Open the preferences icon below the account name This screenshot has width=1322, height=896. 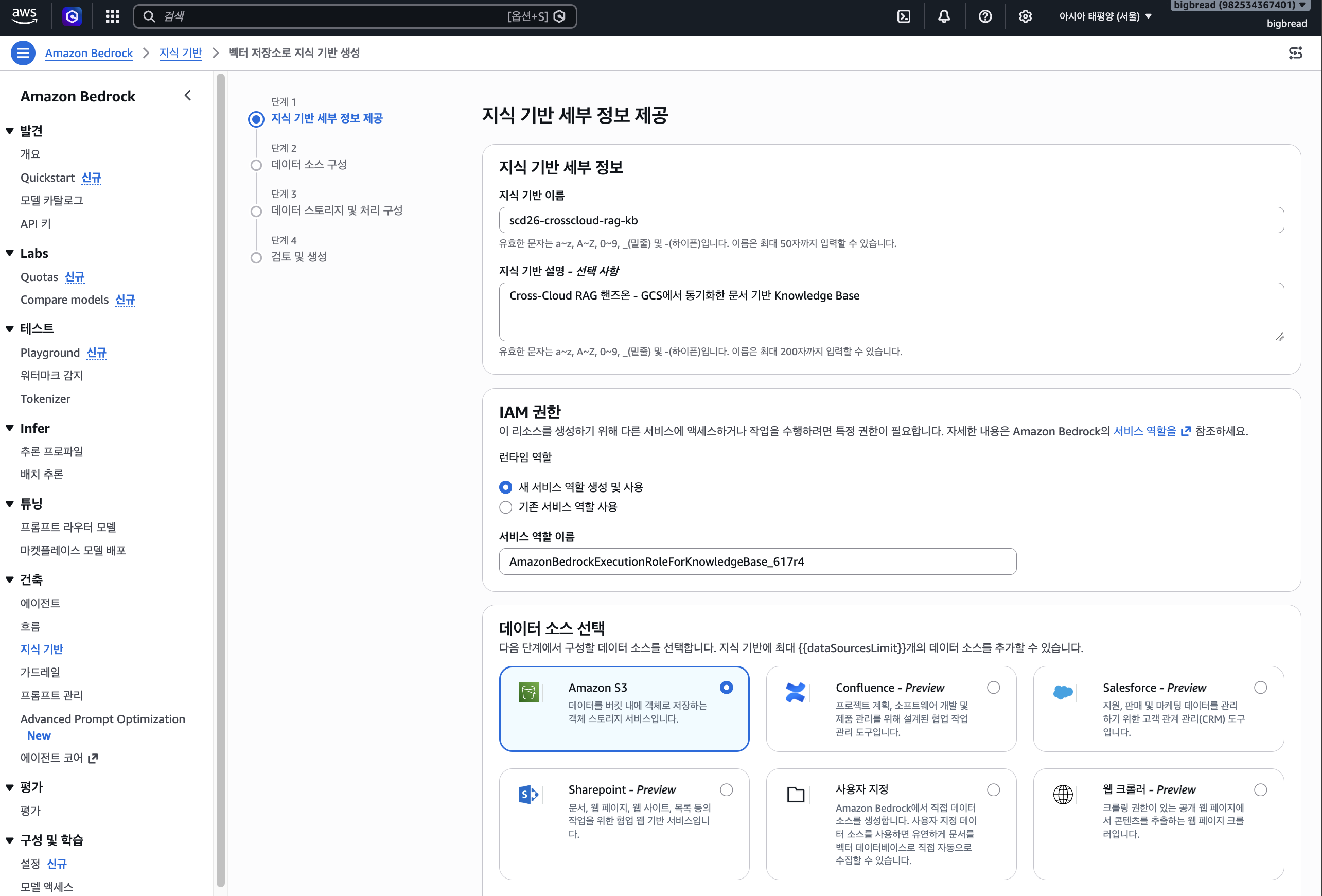click(1295, 53)
